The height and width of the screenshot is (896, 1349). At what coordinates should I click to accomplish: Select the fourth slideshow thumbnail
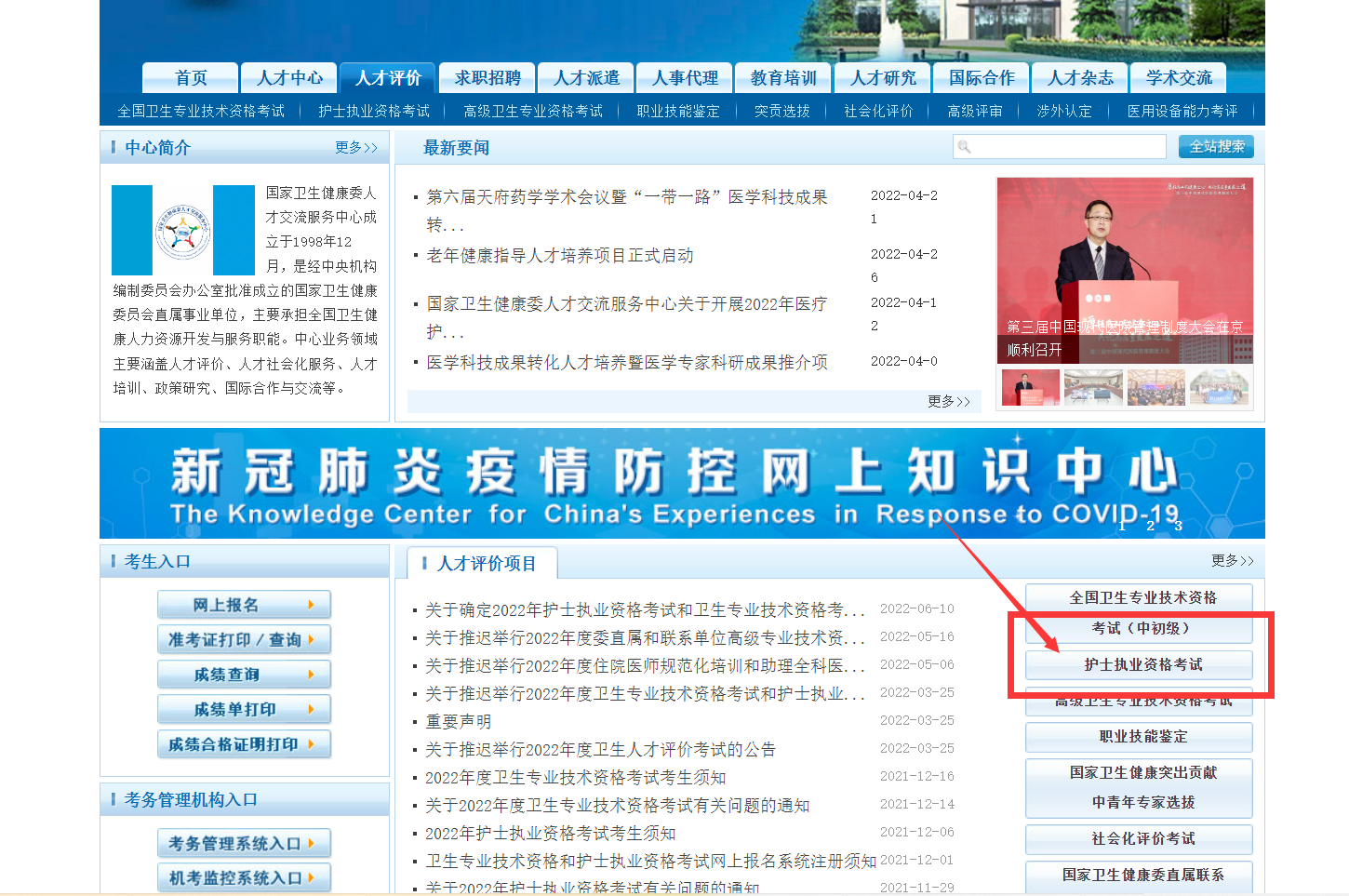tap(1219, 387)
